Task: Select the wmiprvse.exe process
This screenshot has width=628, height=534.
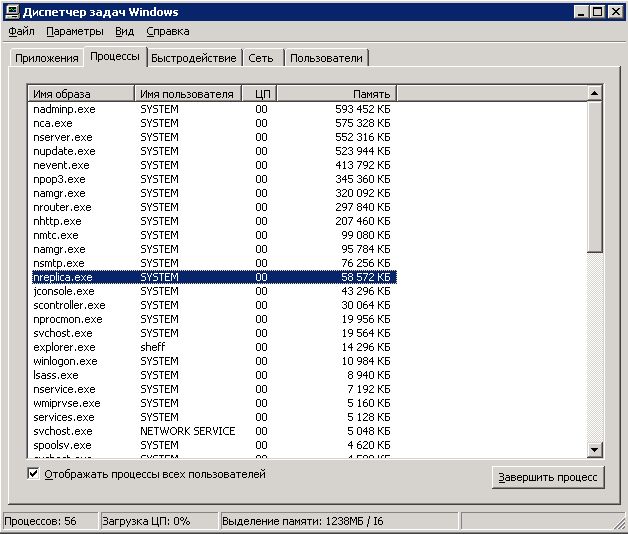Action: (x=212, y=403)
